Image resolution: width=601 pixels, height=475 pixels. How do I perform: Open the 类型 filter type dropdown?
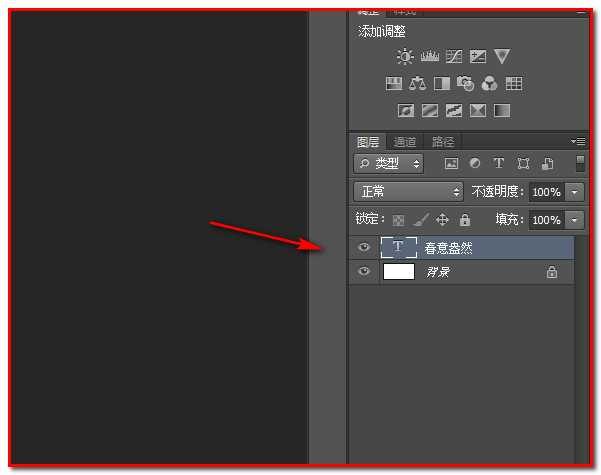(x=388, y=163)
